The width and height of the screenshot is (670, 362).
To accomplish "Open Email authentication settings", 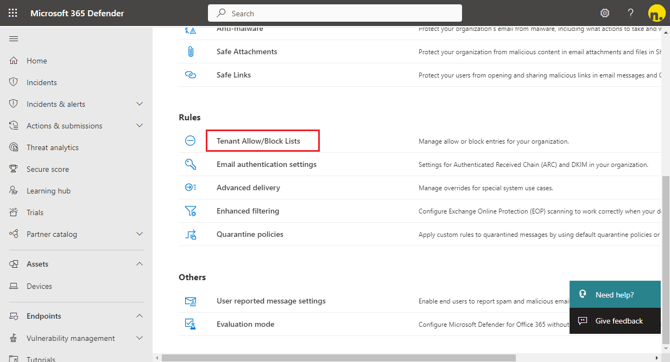I will pos(266,165).
